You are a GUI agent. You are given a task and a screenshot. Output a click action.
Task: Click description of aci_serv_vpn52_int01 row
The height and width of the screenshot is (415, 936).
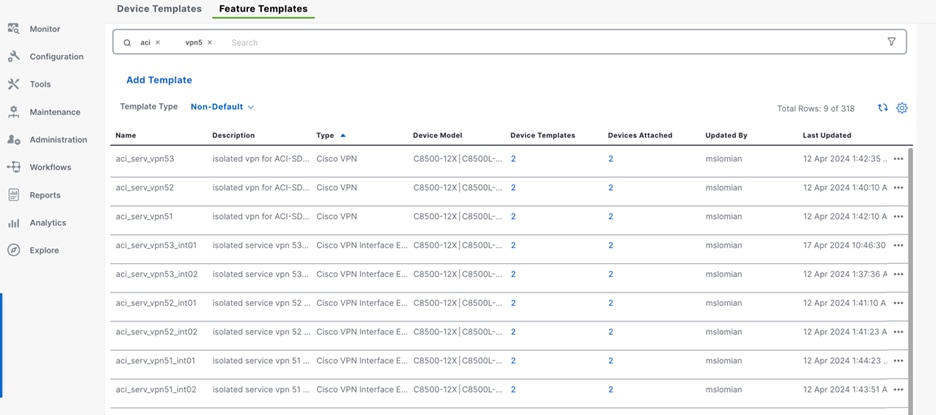[261, 303]
